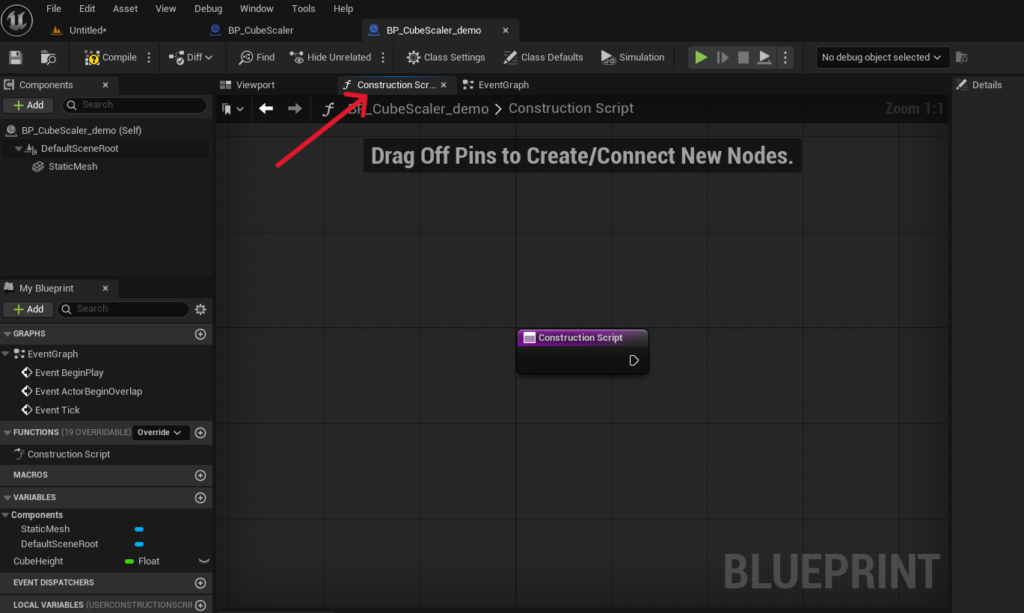Close the Components panel

point(105,85)
